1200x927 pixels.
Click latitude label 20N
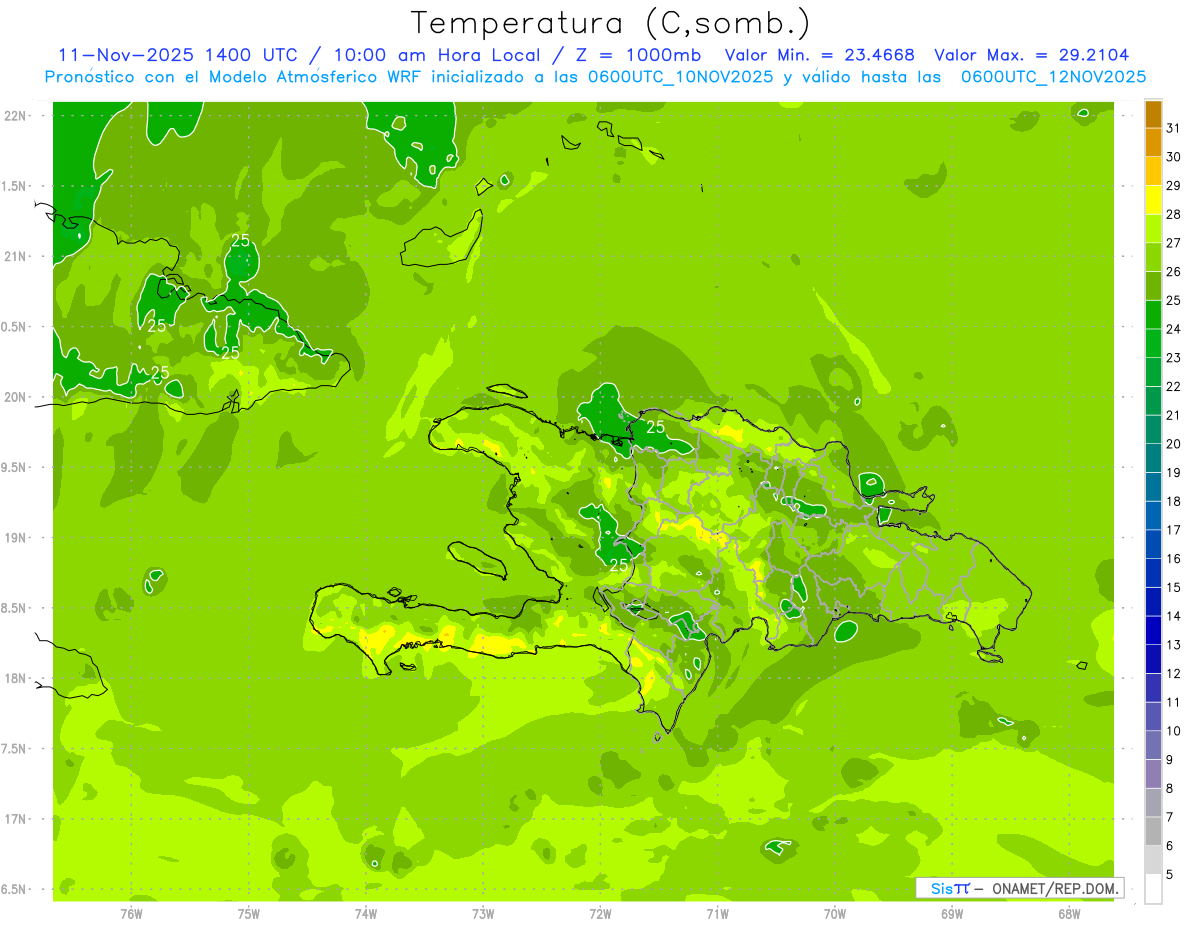click(15, 397)
